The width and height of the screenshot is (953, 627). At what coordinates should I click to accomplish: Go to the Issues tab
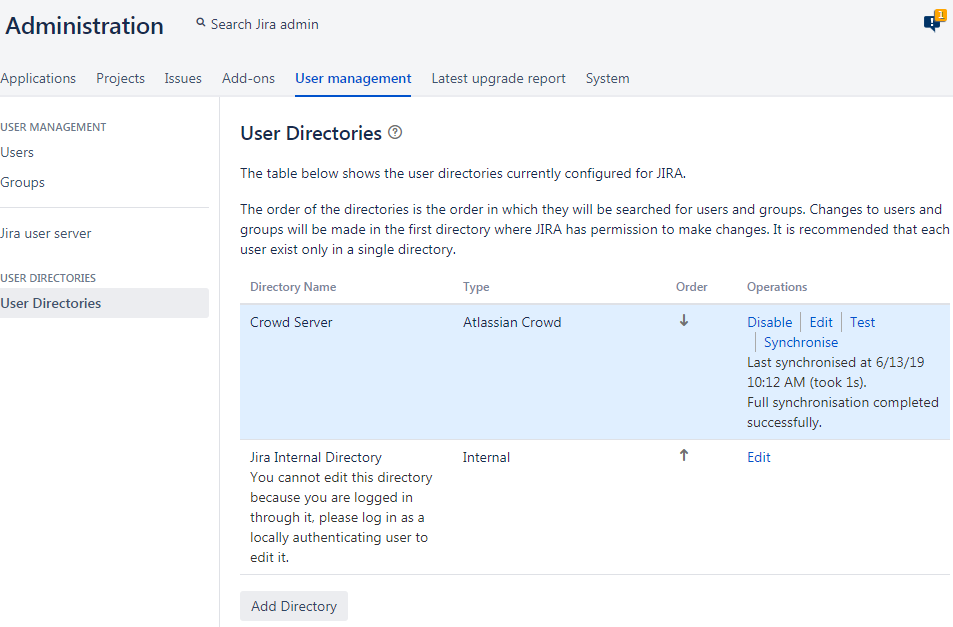183,78
